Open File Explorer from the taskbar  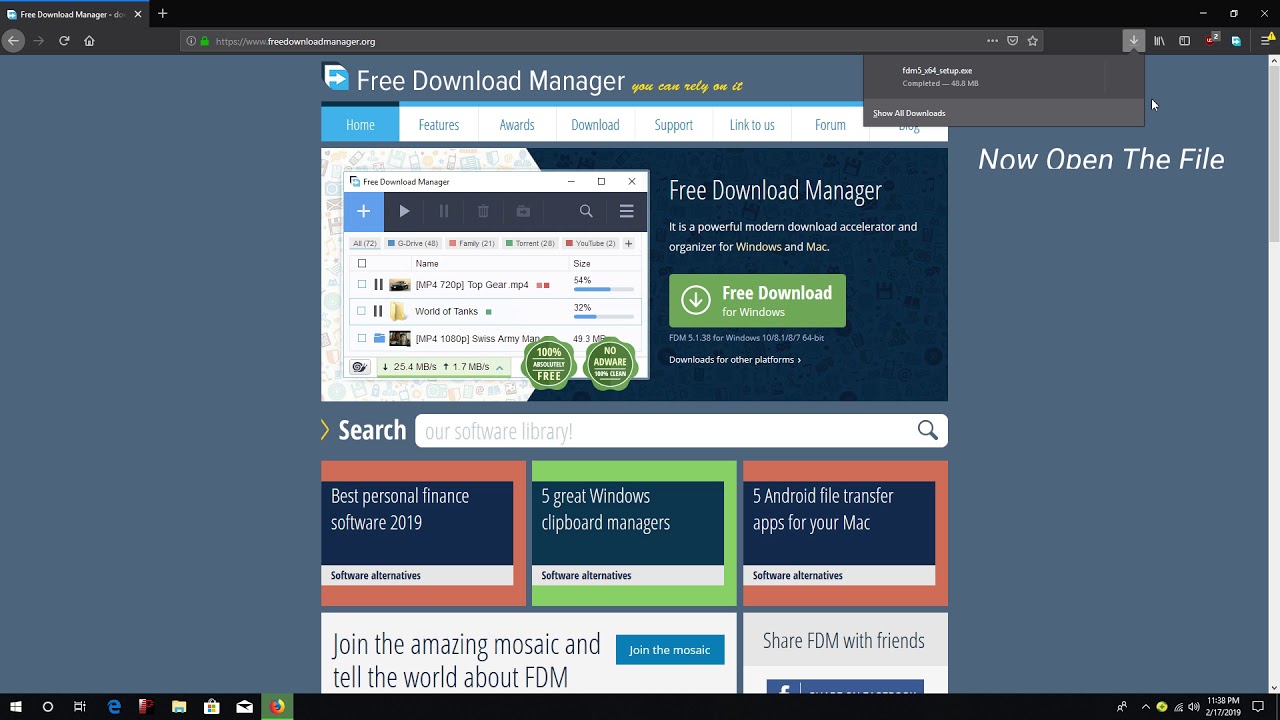click(179, 707)
